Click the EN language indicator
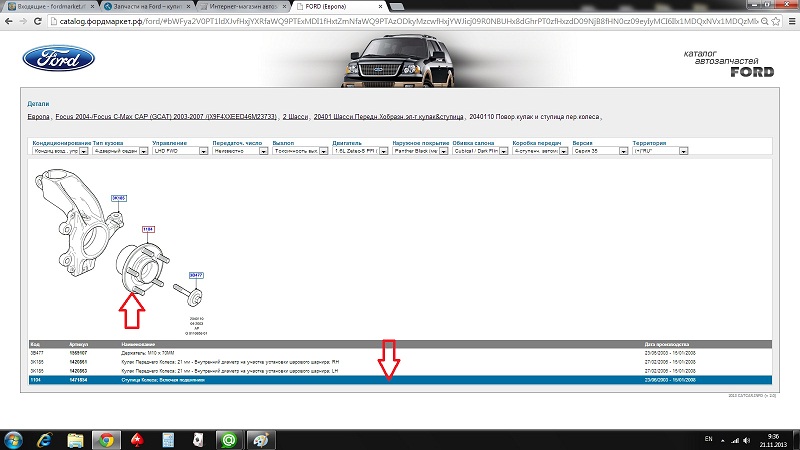The image size is (800, 450). [708, 439]
